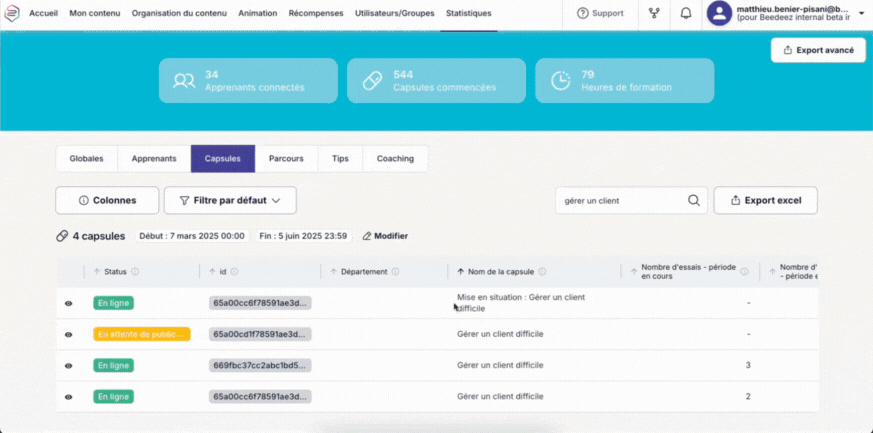873x433 pixels.
Task: Click Modifier to edit date range
Action: (385, 236)
